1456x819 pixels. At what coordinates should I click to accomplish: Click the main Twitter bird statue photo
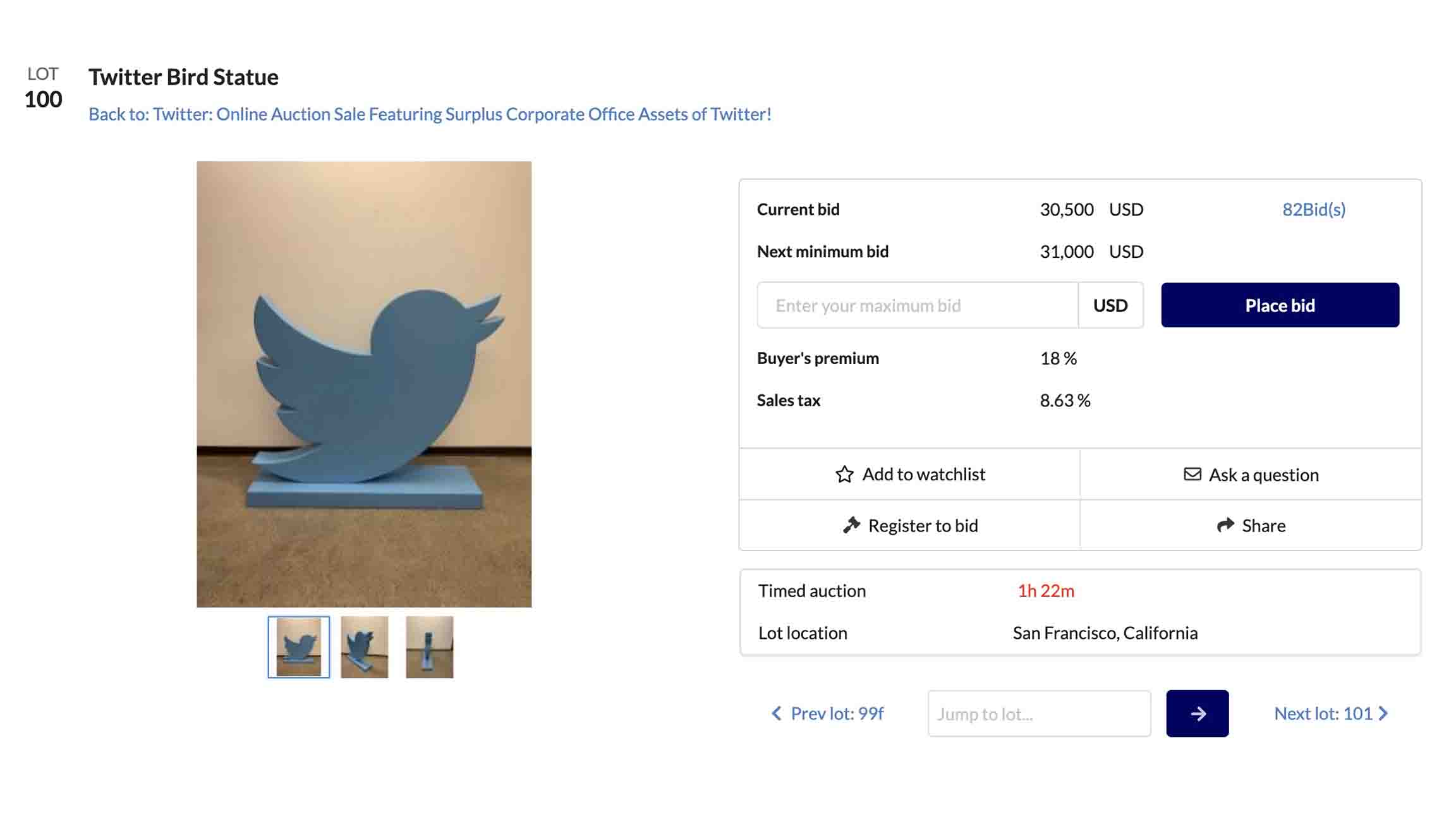coord(364,384)
